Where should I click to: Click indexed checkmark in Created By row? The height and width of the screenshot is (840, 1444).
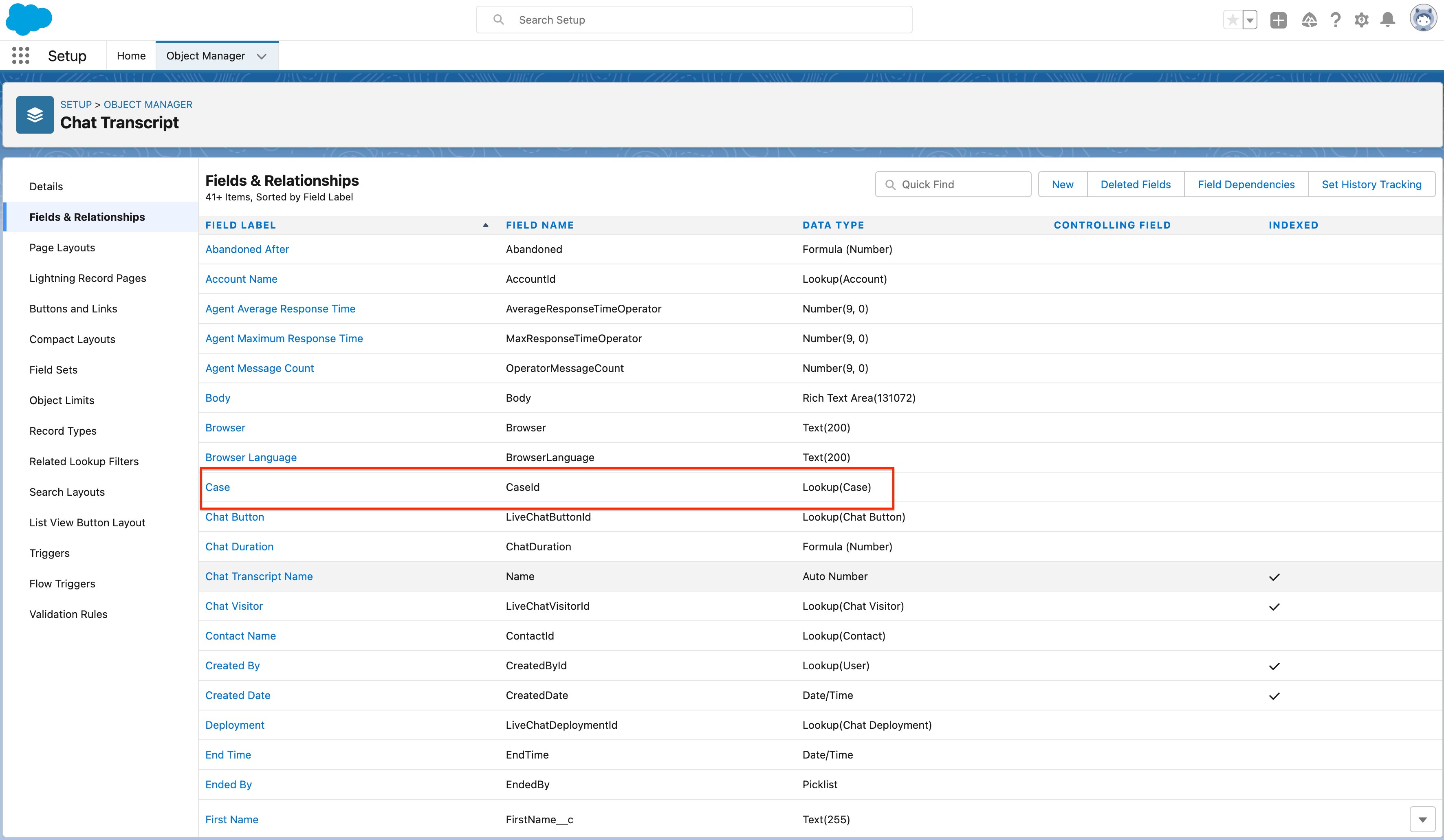[x=1275, y=666]
